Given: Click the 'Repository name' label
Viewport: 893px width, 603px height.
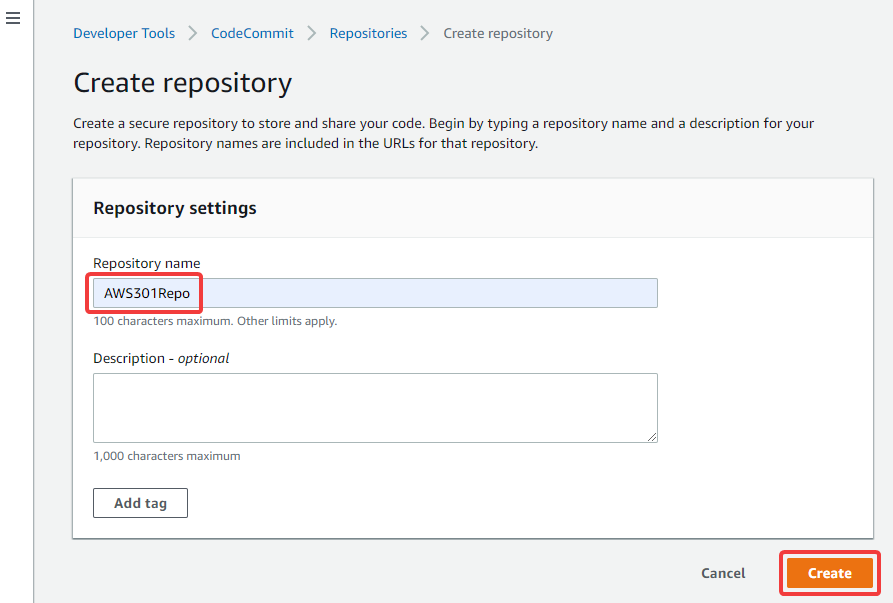Looking at the screenshot, I should click(147, 263).
